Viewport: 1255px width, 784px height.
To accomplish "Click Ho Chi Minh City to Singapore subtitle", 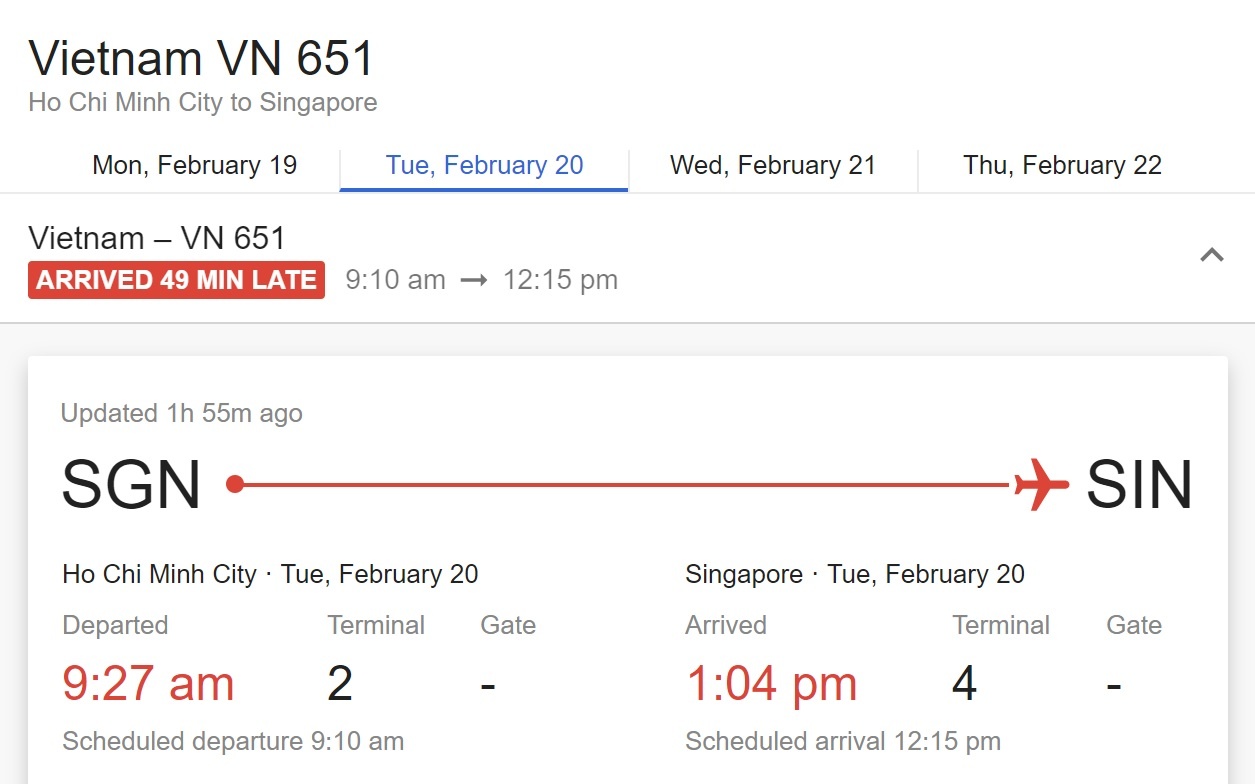I will [203, 102].
